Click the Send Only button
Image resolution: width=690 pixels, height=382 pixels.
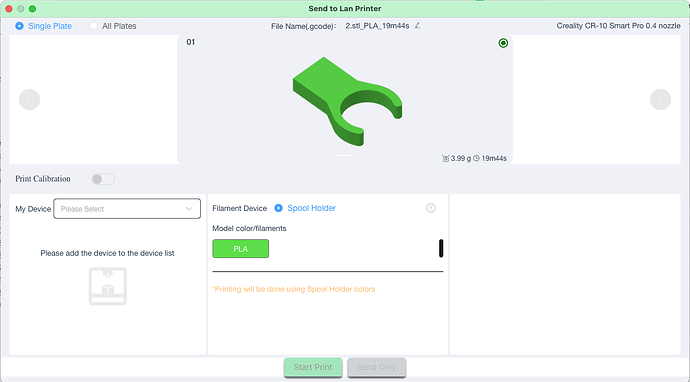coord(376,367)
